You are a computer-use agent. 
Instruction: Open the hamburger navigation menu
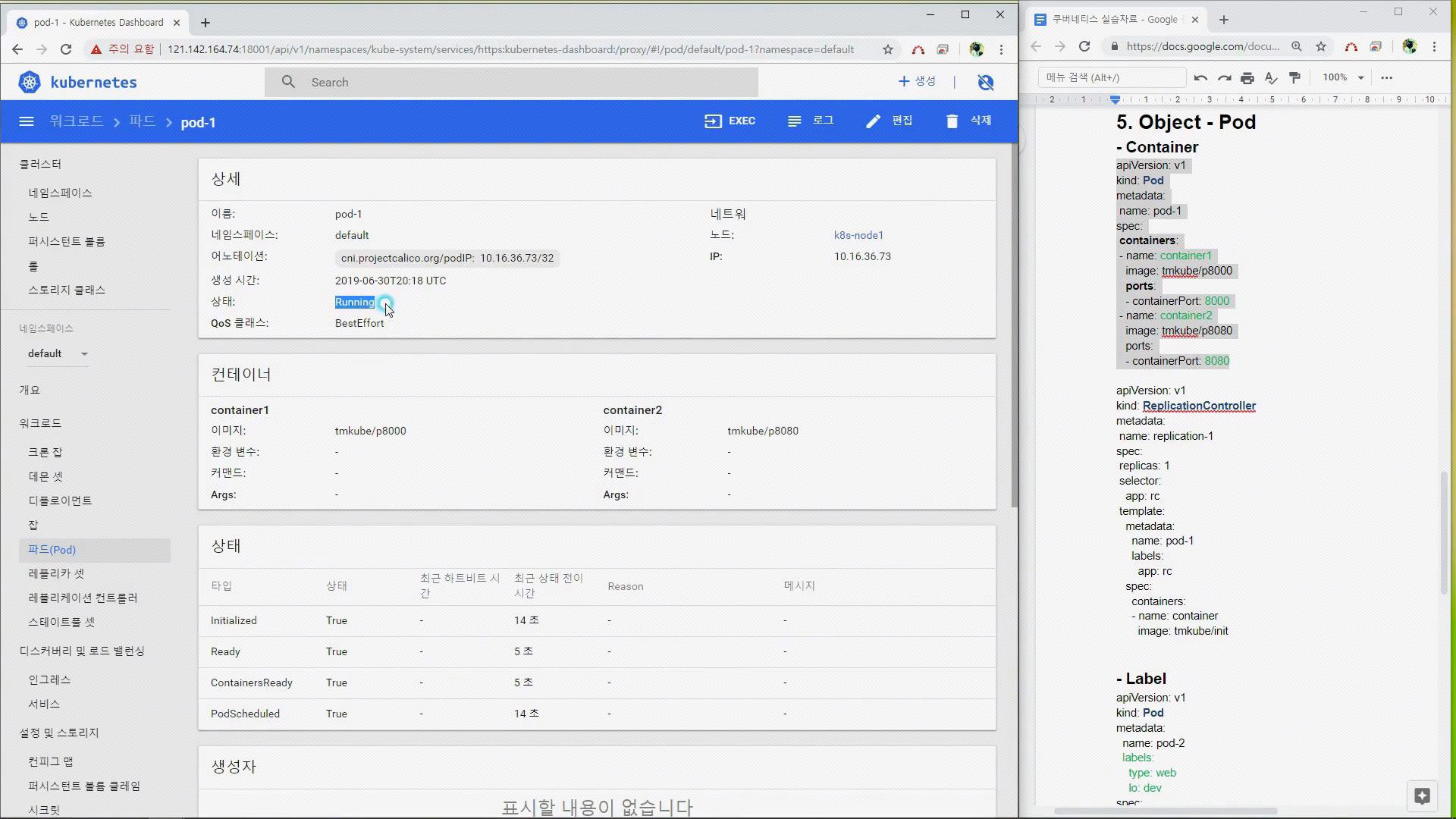pyautogui.click(x=27, y=121)
